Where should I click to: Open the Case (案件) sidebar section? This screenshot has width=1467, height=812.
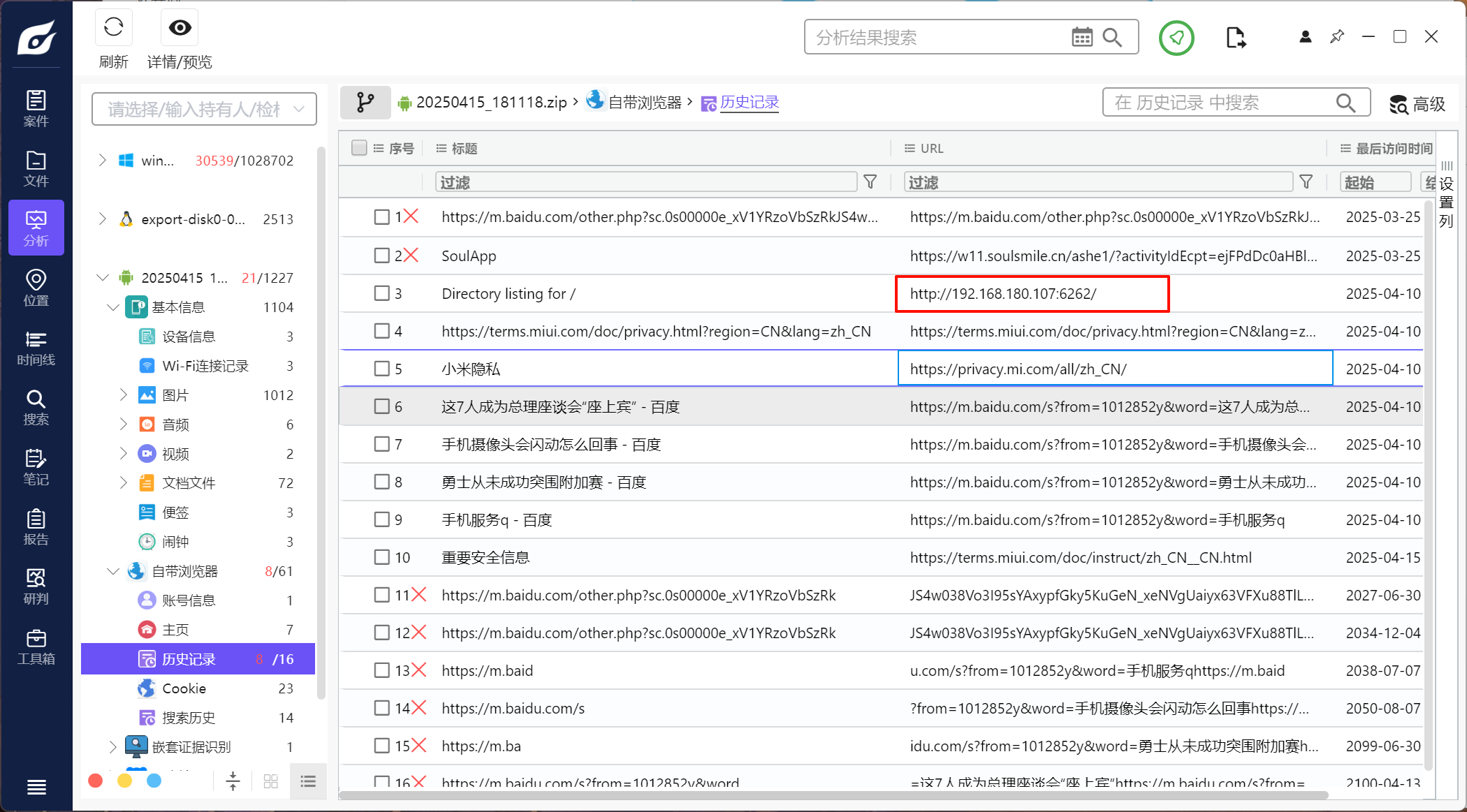click(x=36, y=109)
